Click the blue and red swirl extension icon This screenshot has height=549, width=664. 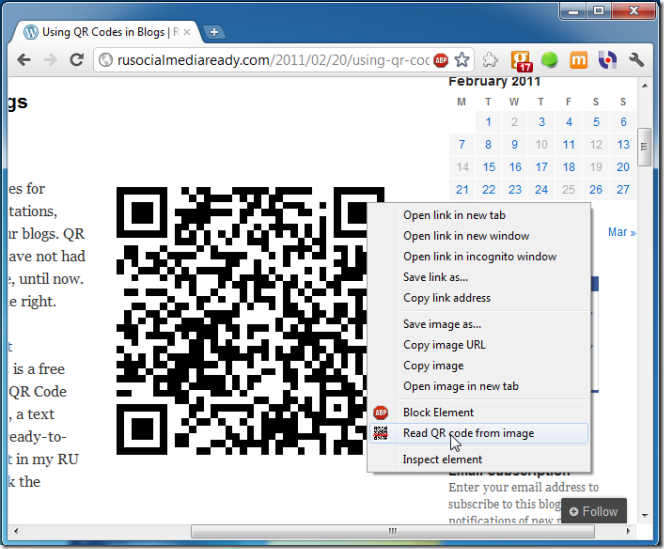[x=607, y=60]
